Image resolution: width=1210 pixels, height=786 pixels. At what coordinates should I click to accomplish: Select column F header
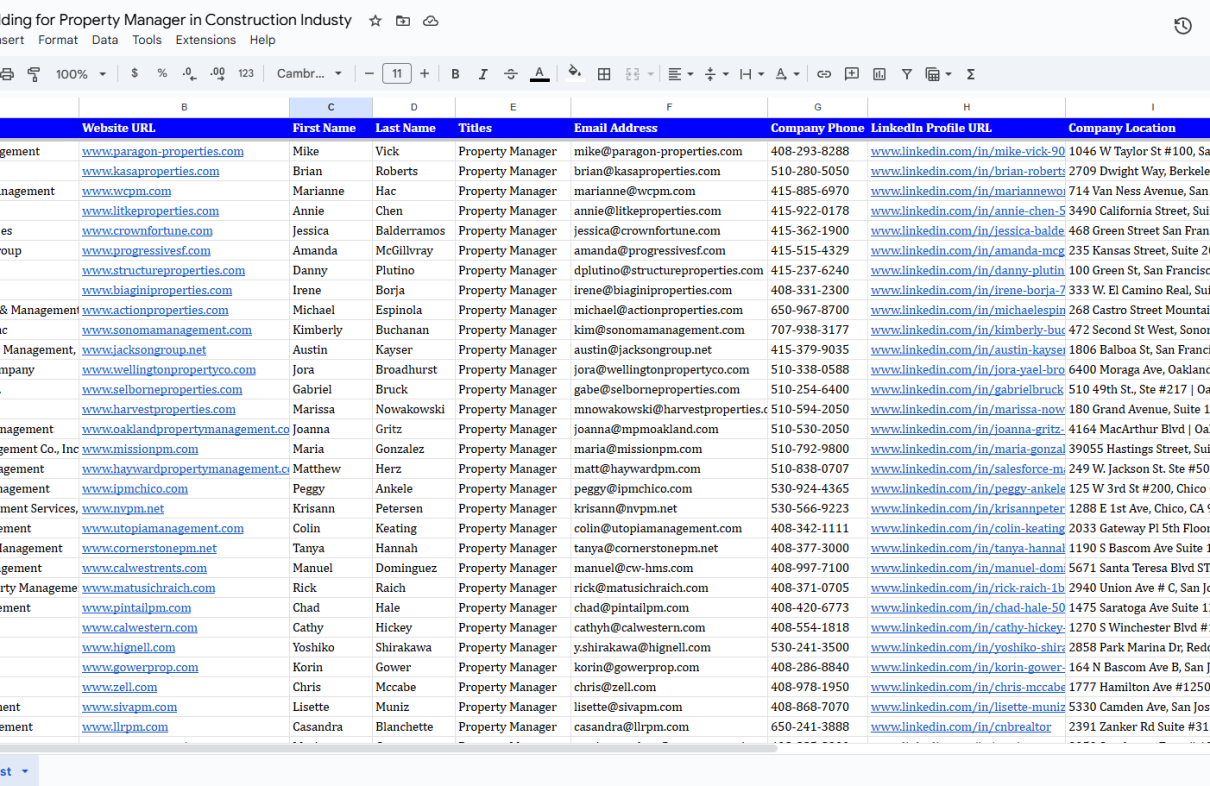coord(669,107)
